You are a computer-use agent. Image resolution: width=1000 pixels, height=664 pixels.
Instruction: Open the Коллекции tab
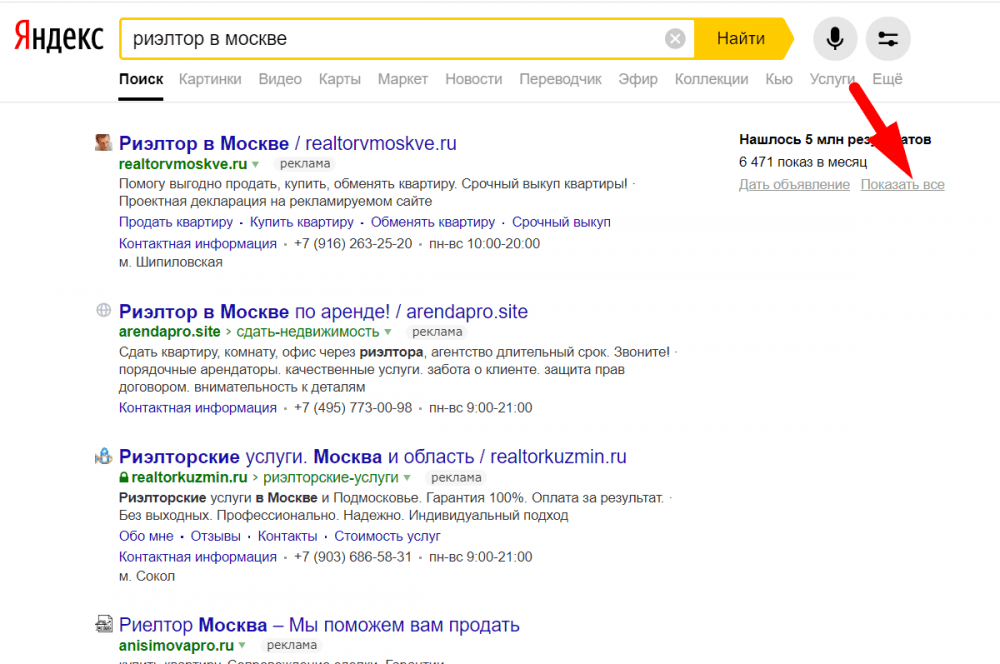coord(711,80)
